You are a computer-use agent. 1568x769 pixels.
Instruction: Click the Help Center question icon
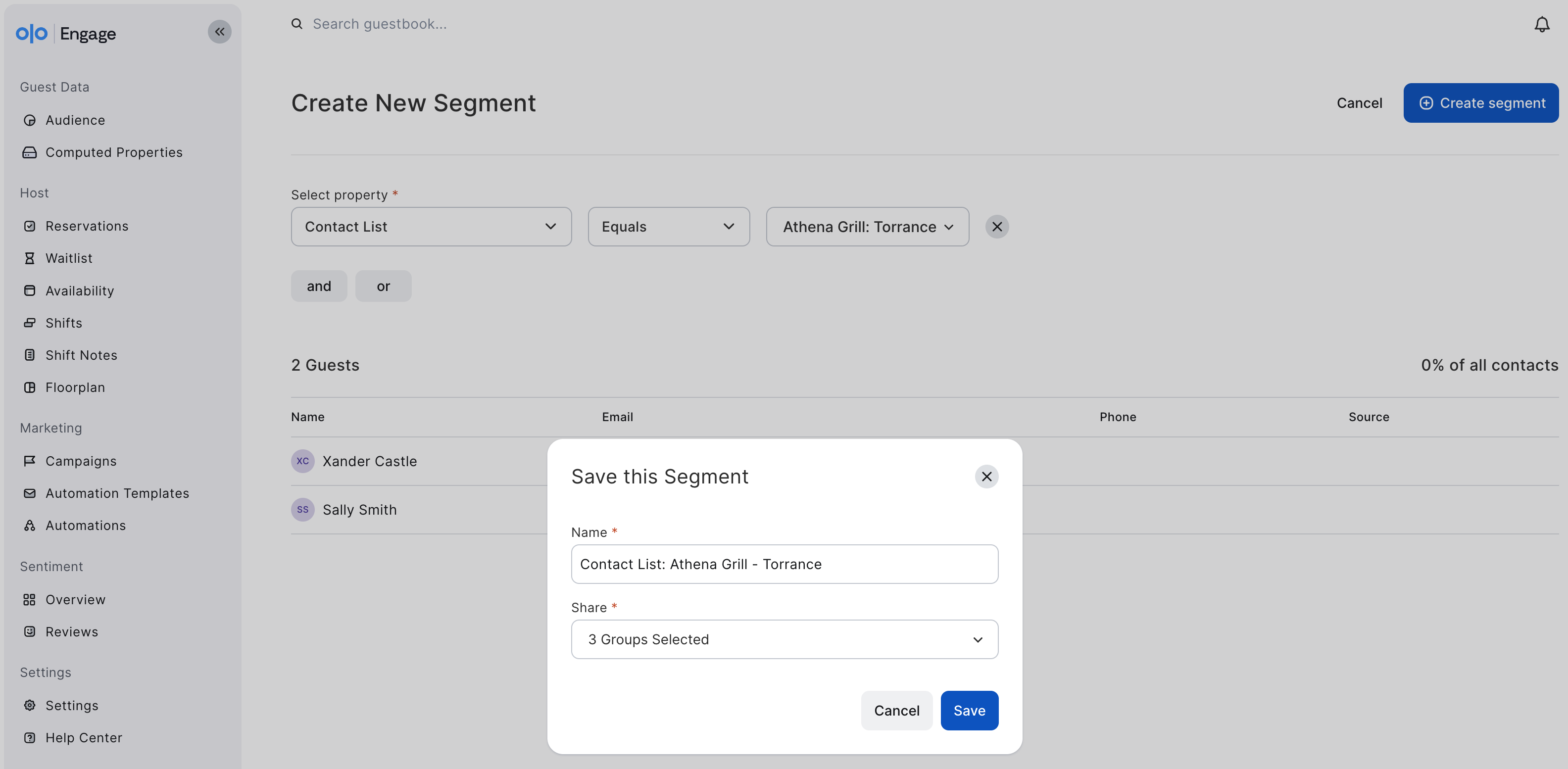point(29,738)
